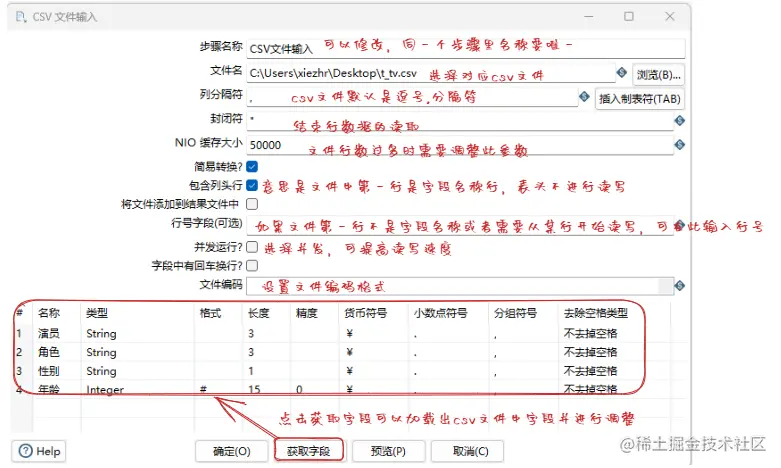Click 精度 column header
The image size is (781, 468).
tap(306, 313)
